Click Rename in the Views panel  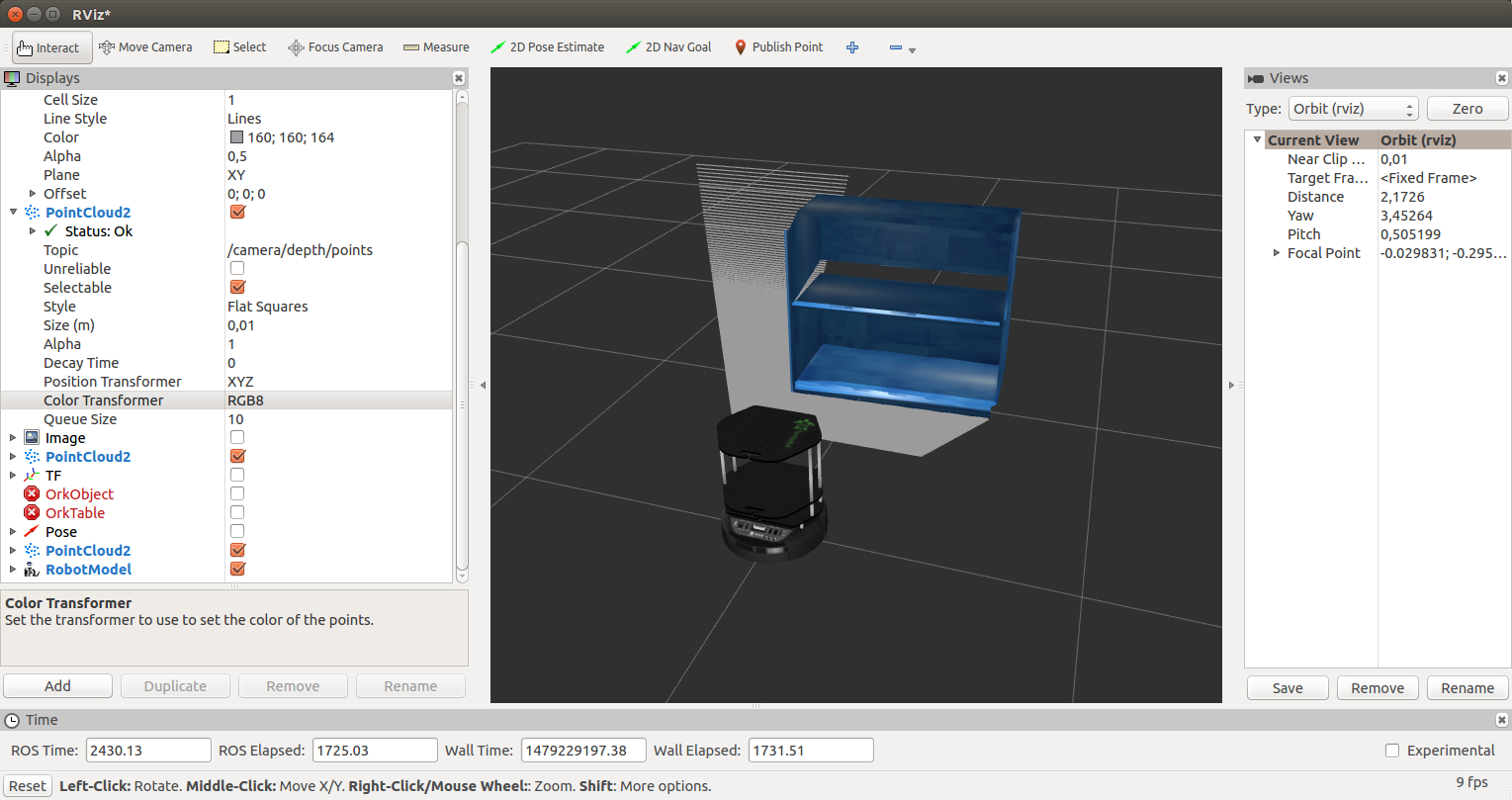(1468, 688)
